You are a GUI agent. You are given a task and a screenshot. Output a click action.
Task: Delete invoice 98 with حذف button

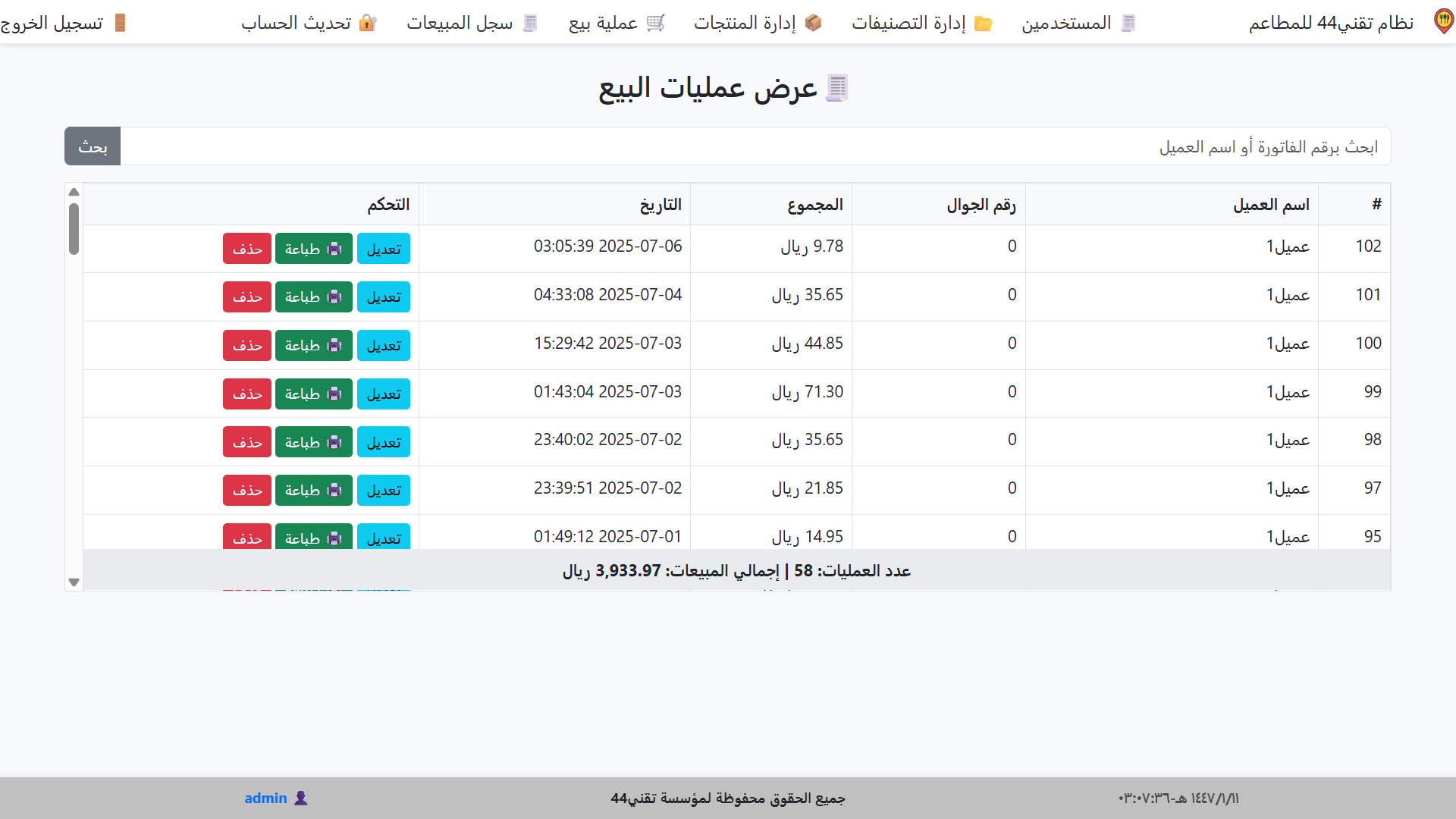pos(247,442)
